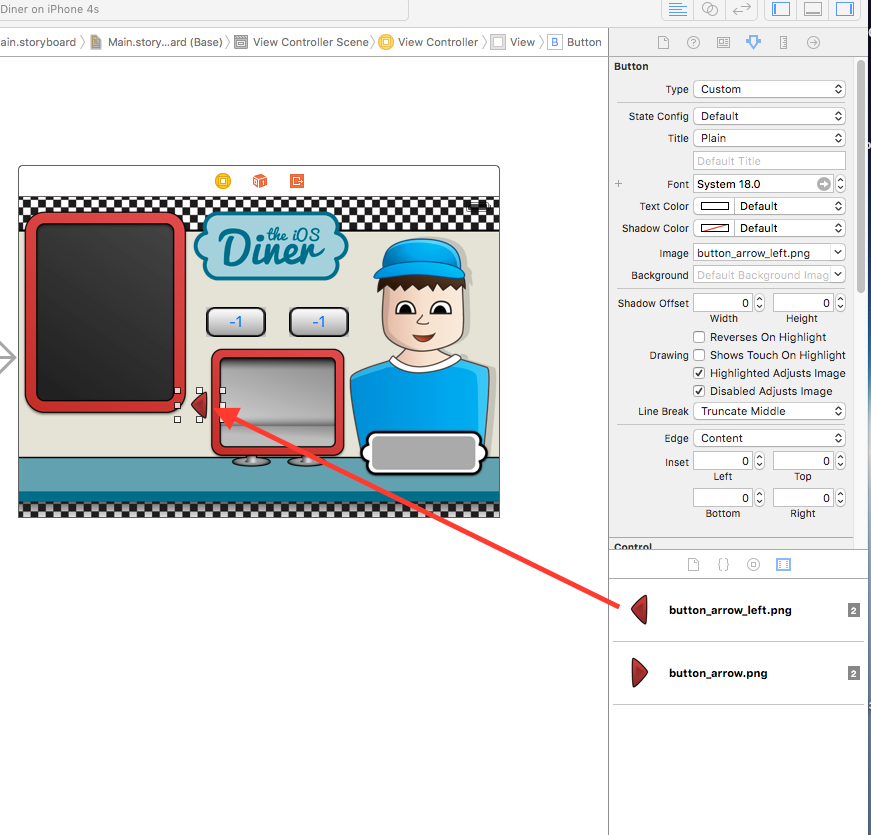Image resolution: width=871 pixels, height=835 pixels.
Task: Click the Shadow Offset Width stepper
Action: (759, 303)
